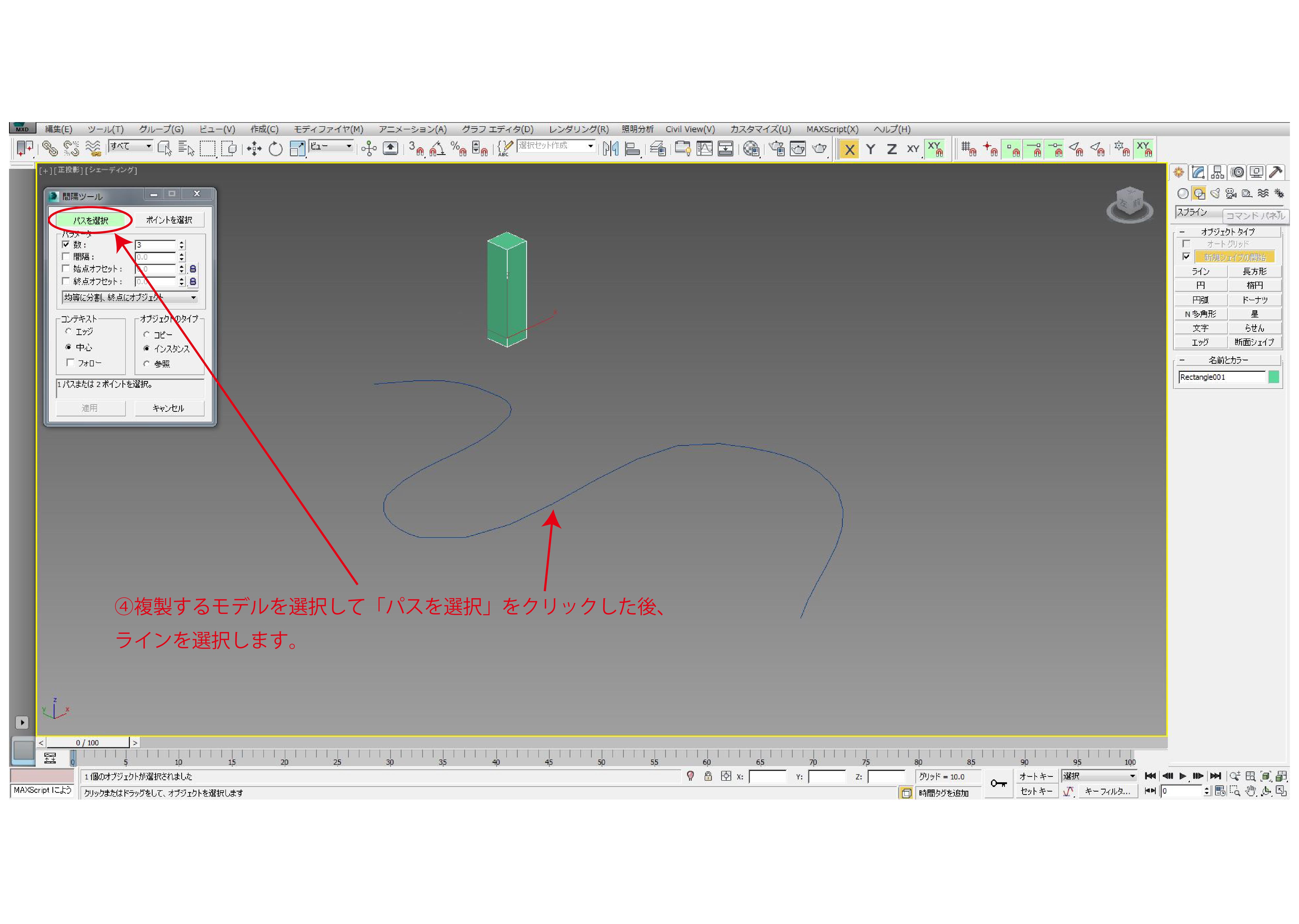Enable the 間隔 checkbox in Spacing Tool
Viewport: 1299px width, 924px height.
(66, 257)
